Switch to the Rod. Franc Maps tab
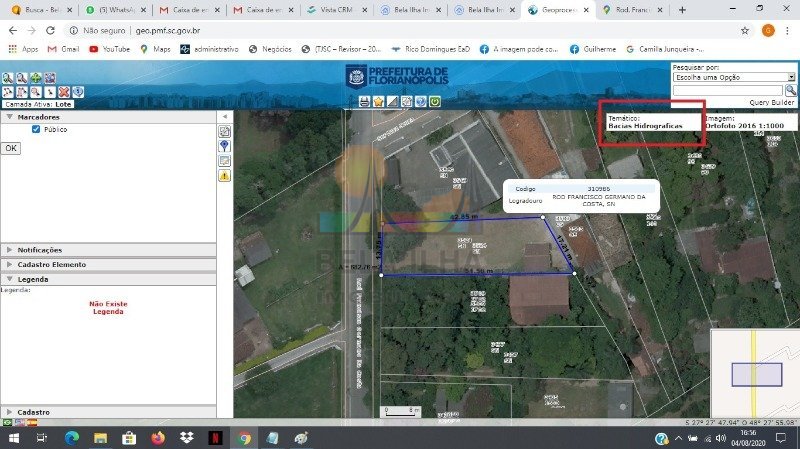This screenshot has width=800, height=449. (633, 10)
